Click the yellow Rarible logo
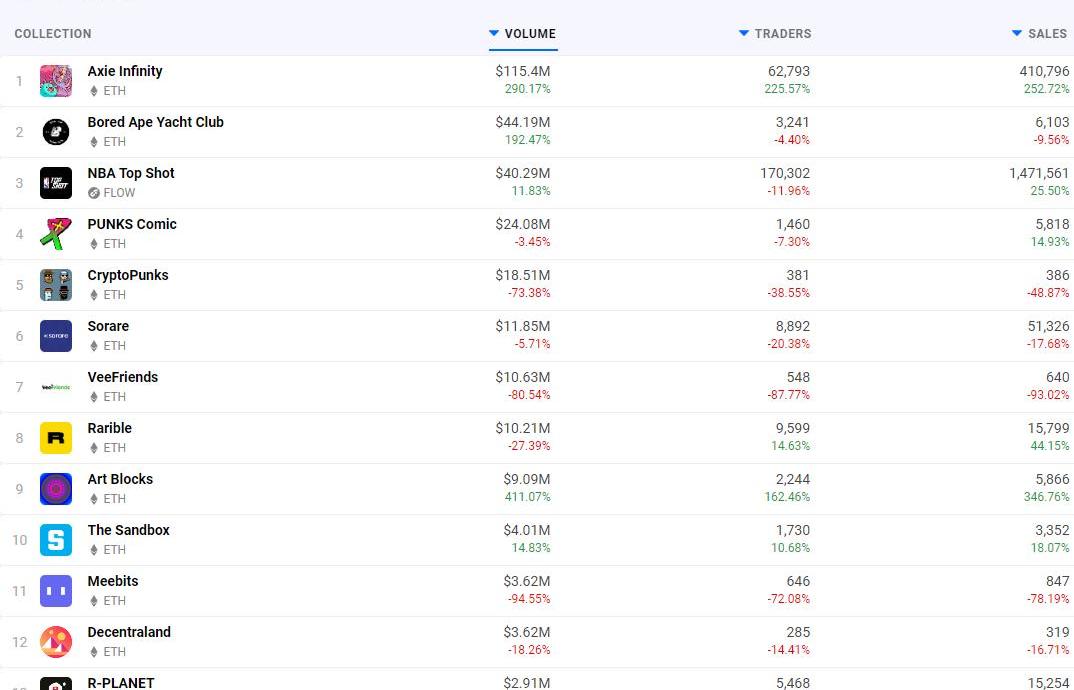 55,438
